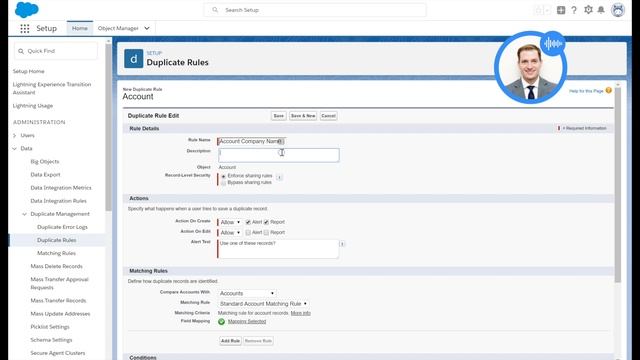Open the Matching Rule dropdown
This screenshot has width=640, height=360.
tap(263, 304)
